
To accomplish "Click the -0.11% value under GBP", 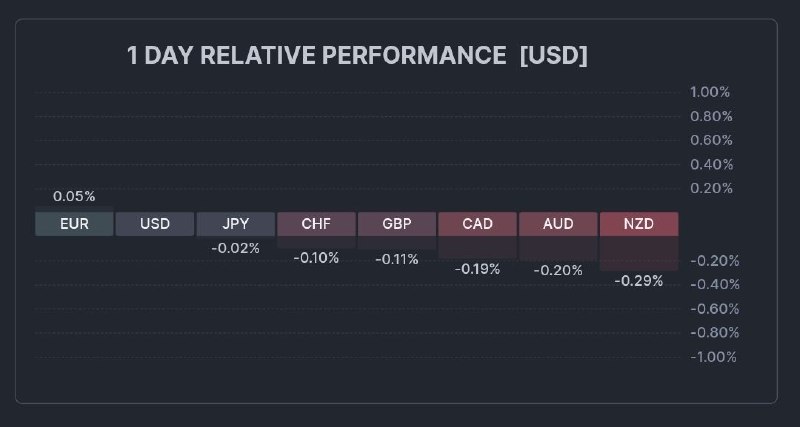I will tap(397, 259).
